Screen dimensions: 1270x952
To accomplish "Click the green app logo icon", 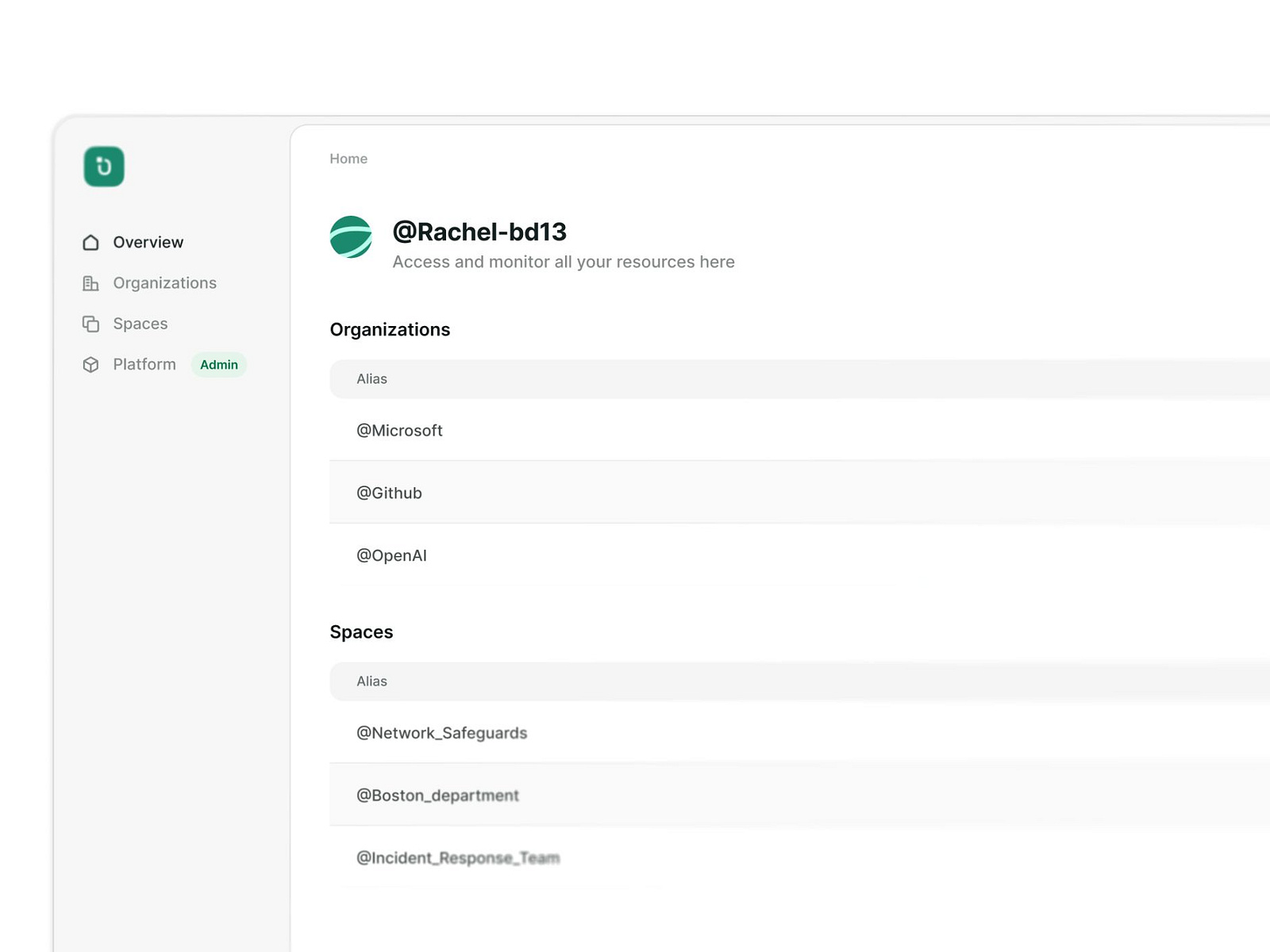I will point(102,166).
